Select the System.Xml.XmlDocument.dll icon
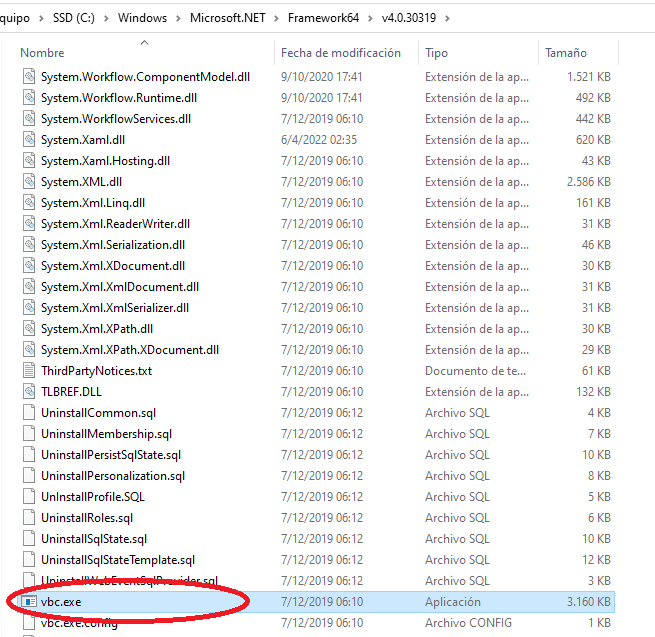This screenshot has width=655, height=637. pos(29,287)
